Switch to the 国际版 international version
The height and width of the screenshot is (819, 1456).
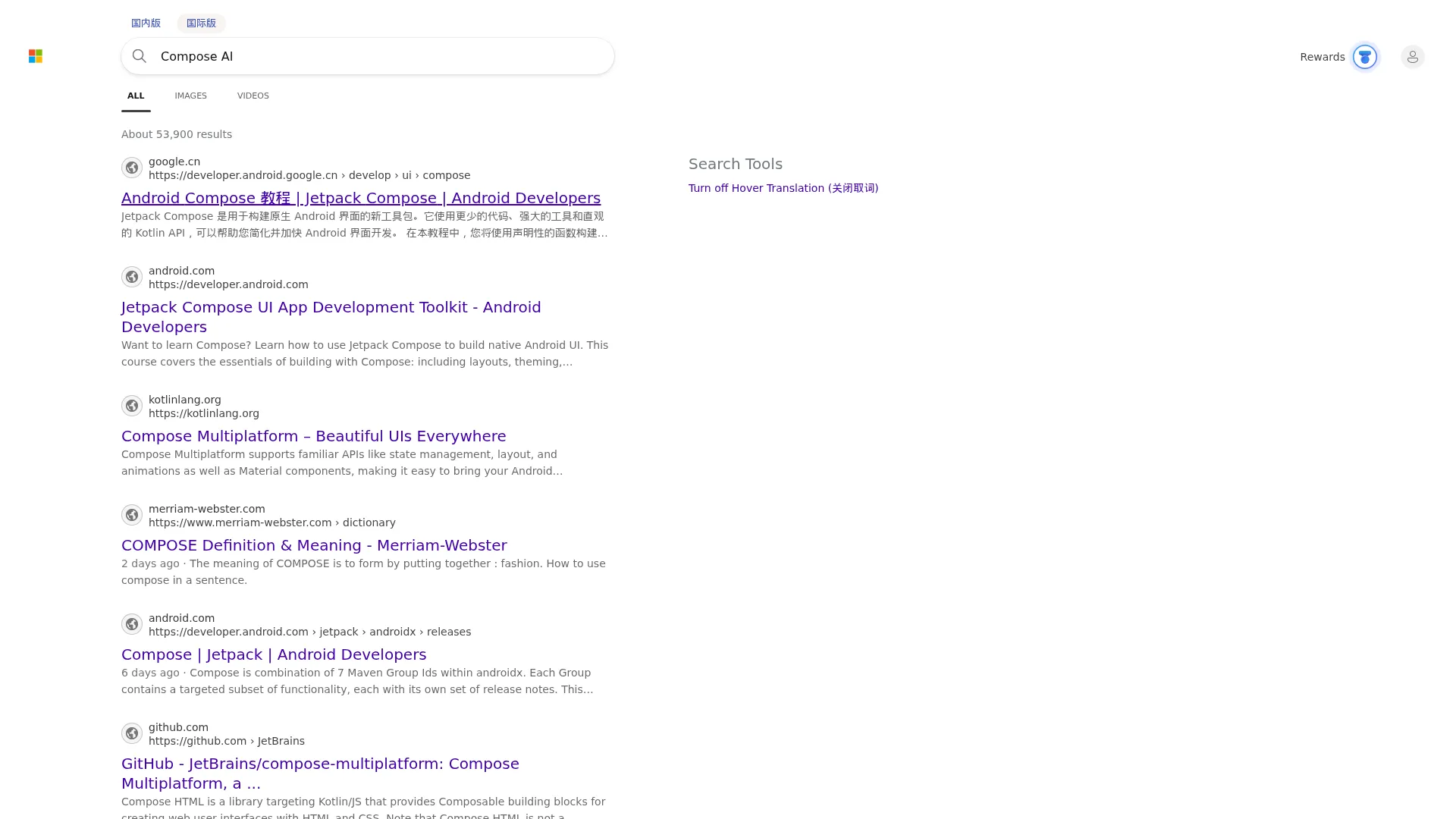pos(201,24)
